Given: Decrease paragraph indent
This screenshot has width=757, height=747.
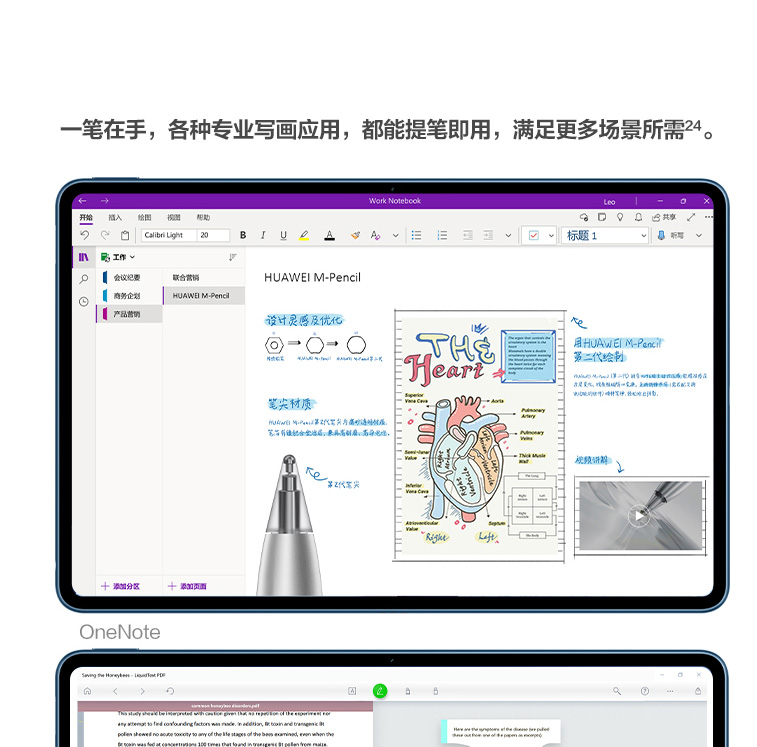Looking at the screenshot, I should point(467,235).
